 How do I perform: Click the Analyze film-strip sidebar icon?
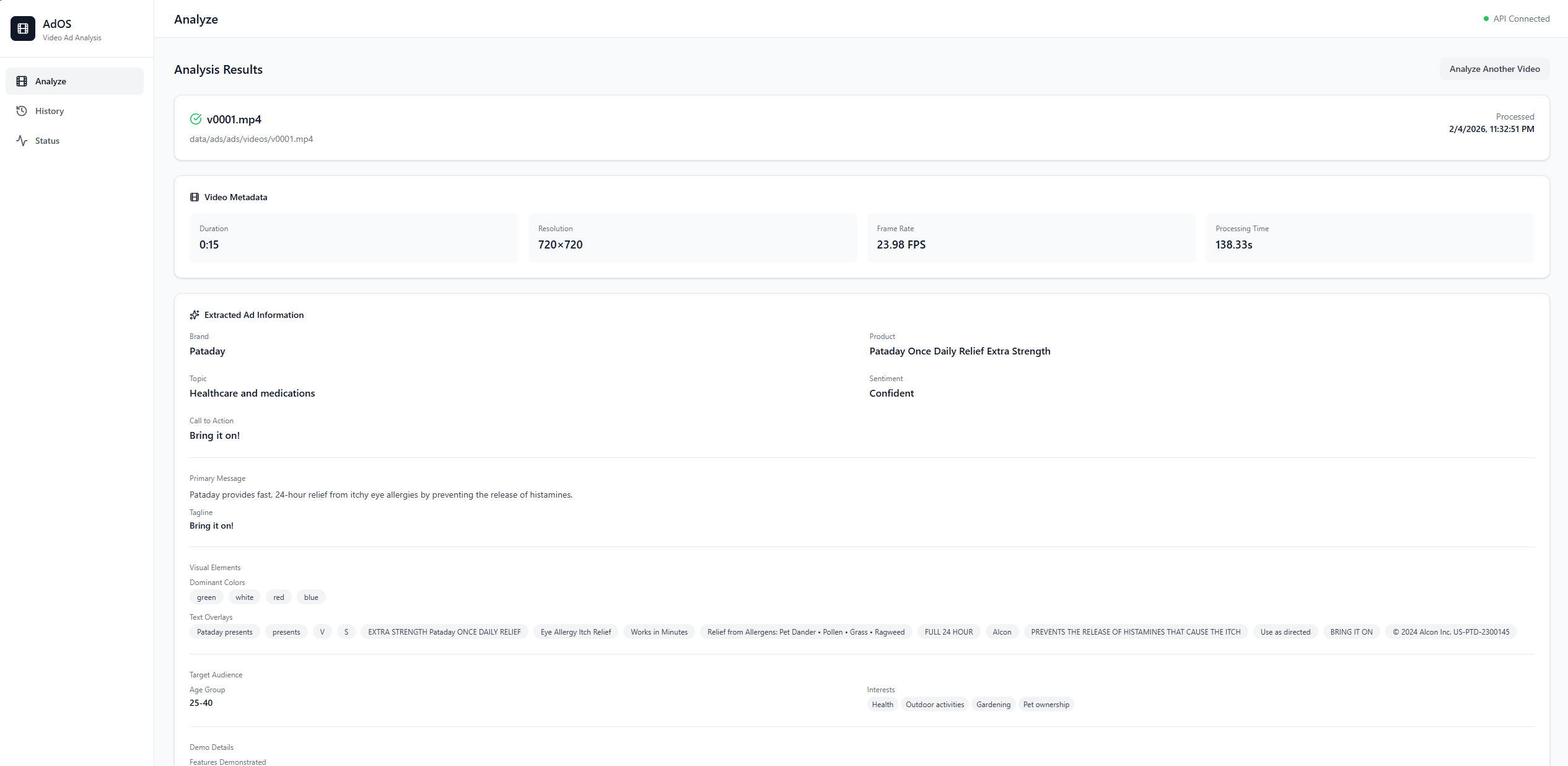coord(22,81)
